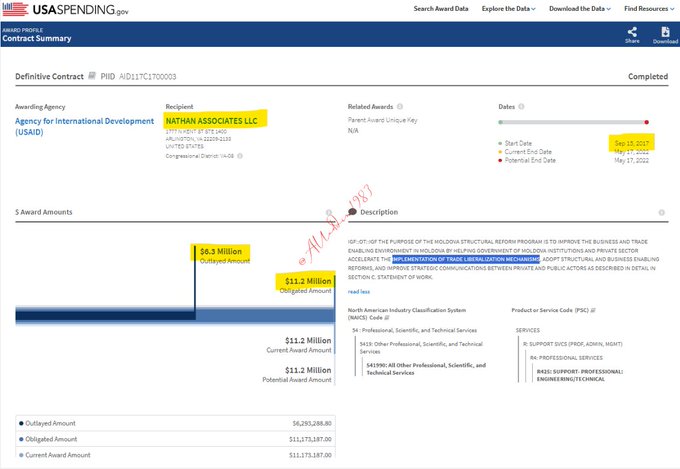
Task: Expand the Download the Data menu
Action: pyautogui.click(x=582, y=9)
